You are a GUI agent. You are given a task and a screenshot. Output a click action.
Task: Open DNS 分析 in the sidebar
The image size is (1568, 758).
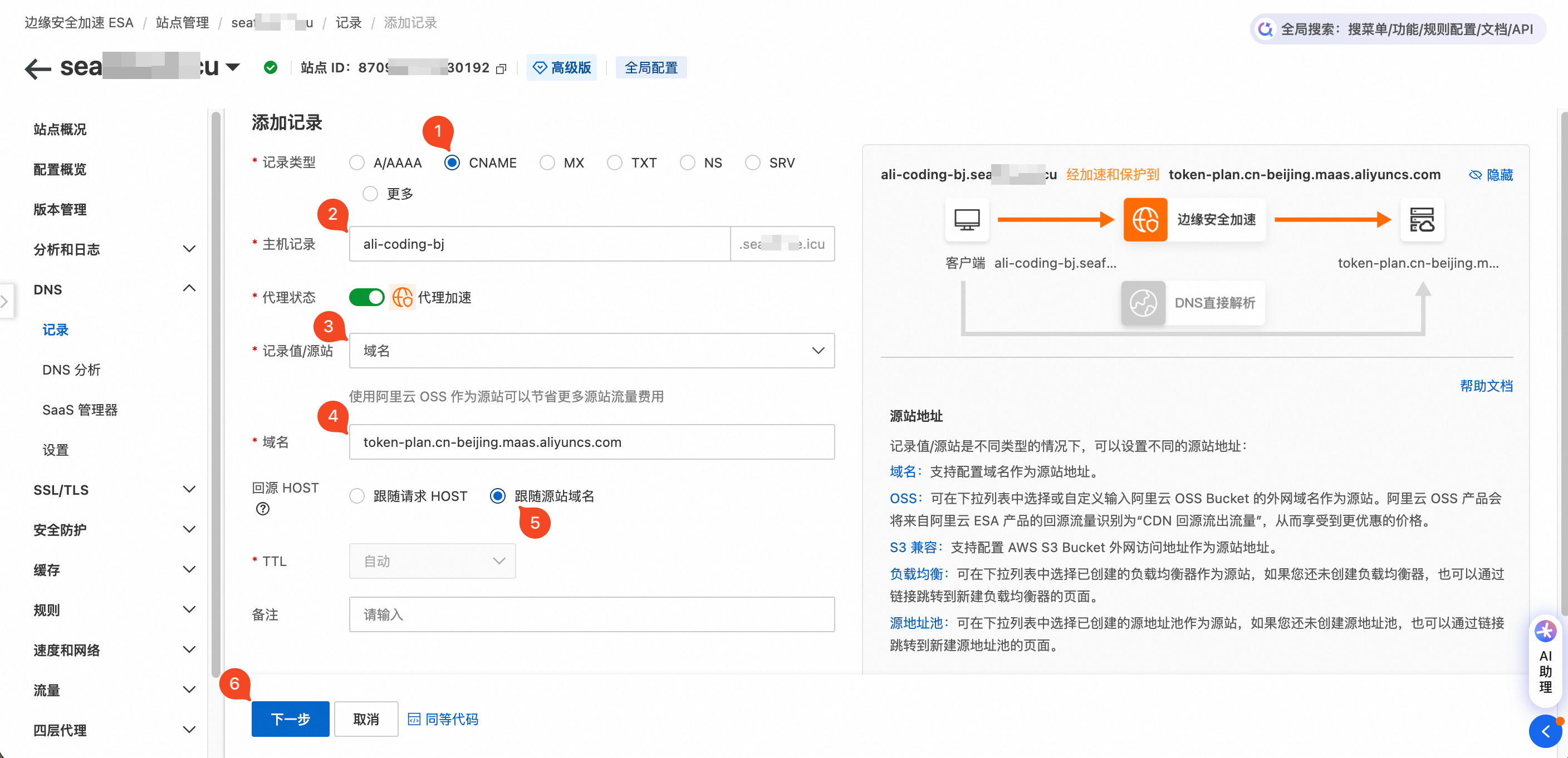coord(71,371)
